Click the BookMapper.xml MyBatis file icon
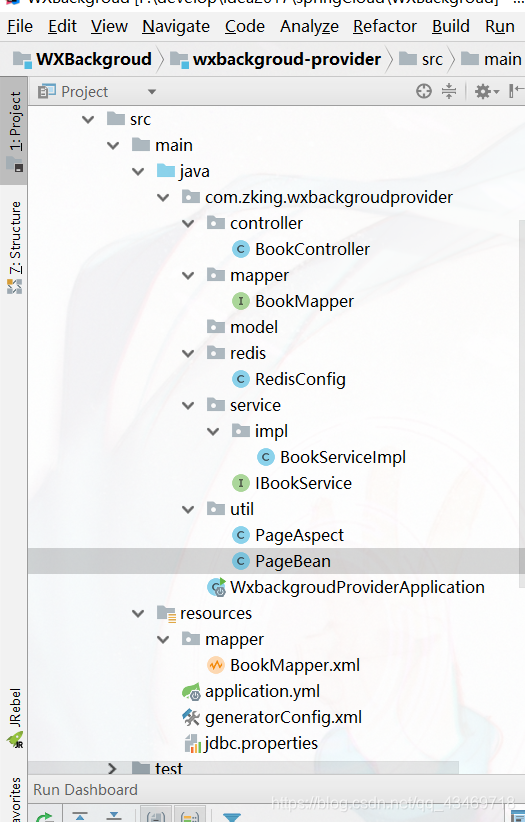The image size is (525, 822). coord(216,665)
